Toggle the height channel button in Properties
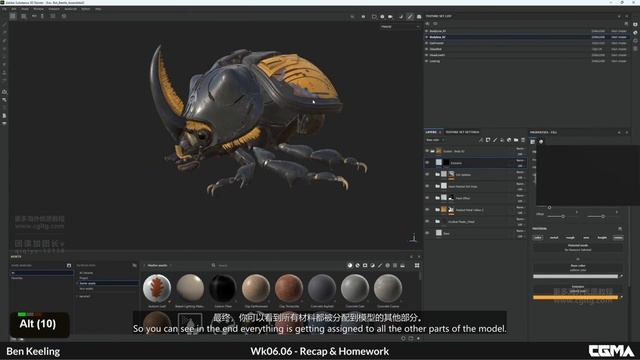The image size is (640, 360). (602, 237)
